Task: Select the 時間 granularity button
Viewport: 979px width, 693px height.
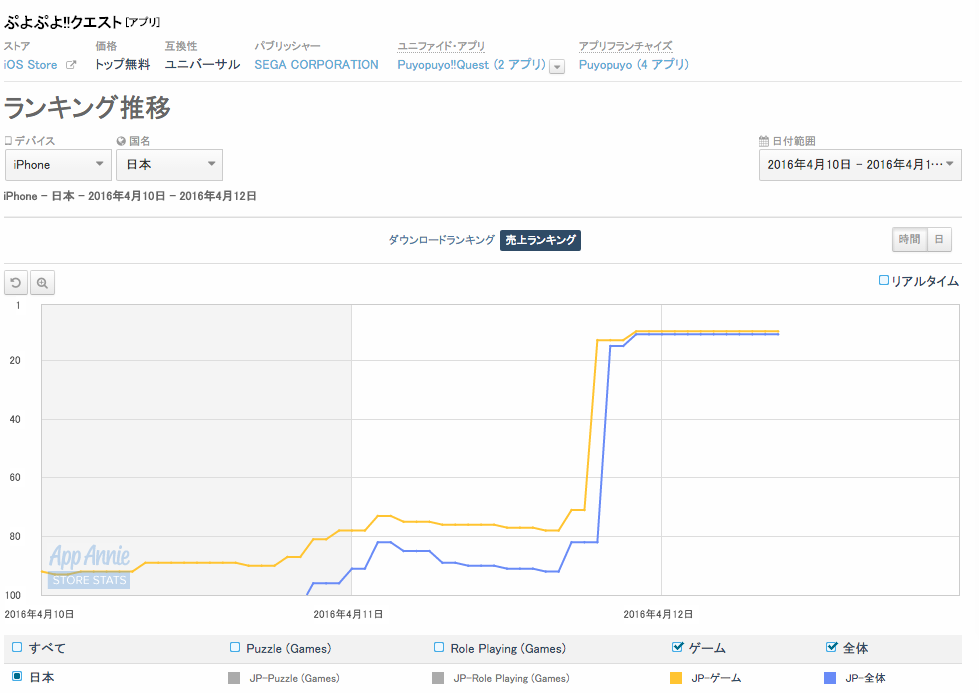Action: pos(909,240)
